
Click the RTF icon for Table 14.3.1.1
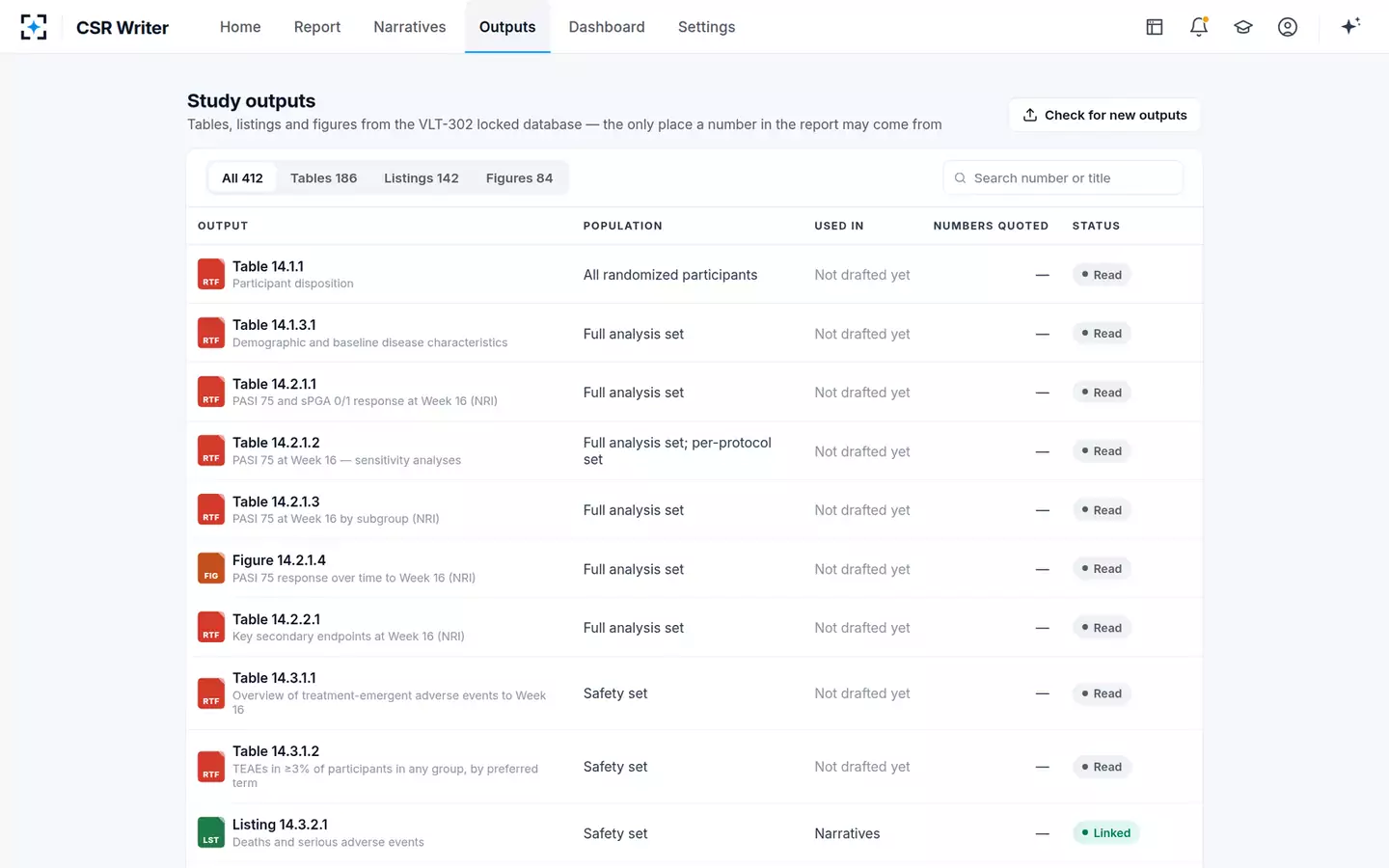tap(211, 693)
